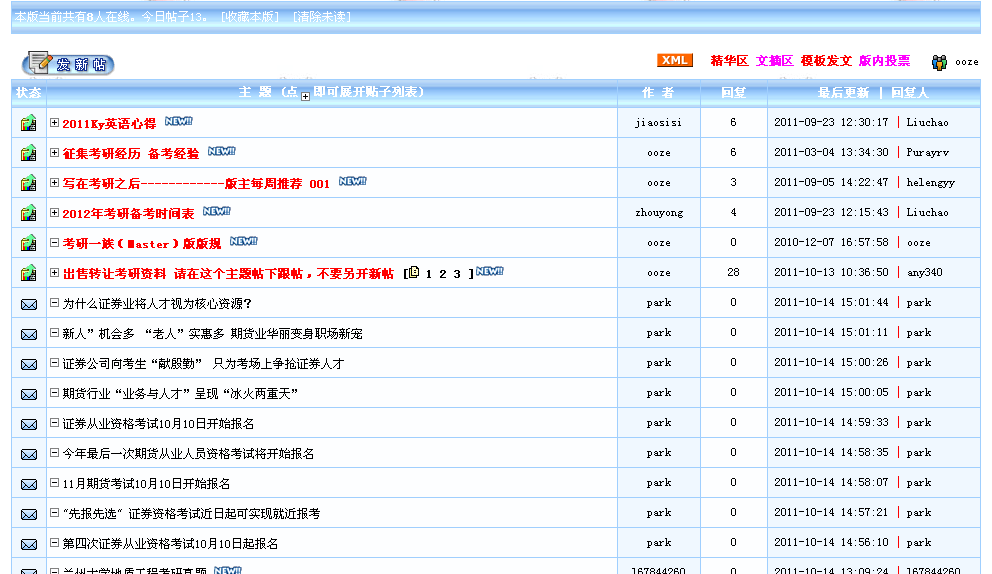
Task: Open thread 第四次证券从业资格考试10月10日起报名
Action: coord(170,544)
